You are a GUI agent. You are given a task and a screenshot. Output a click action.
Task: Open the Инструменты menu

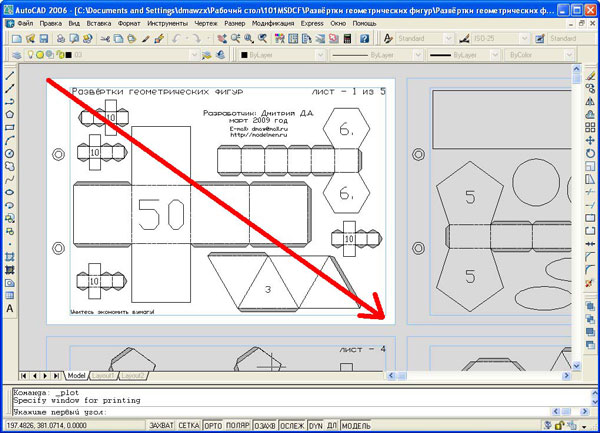[x=168, y=23]
